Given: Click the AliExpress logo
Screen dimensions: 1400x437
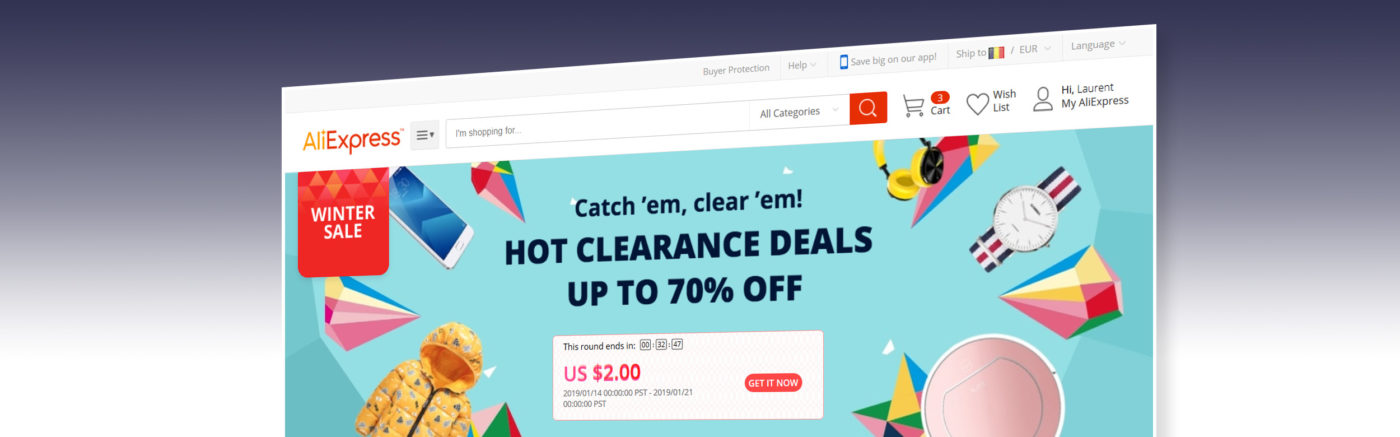Looking at the screenshot, I should 353,140.
